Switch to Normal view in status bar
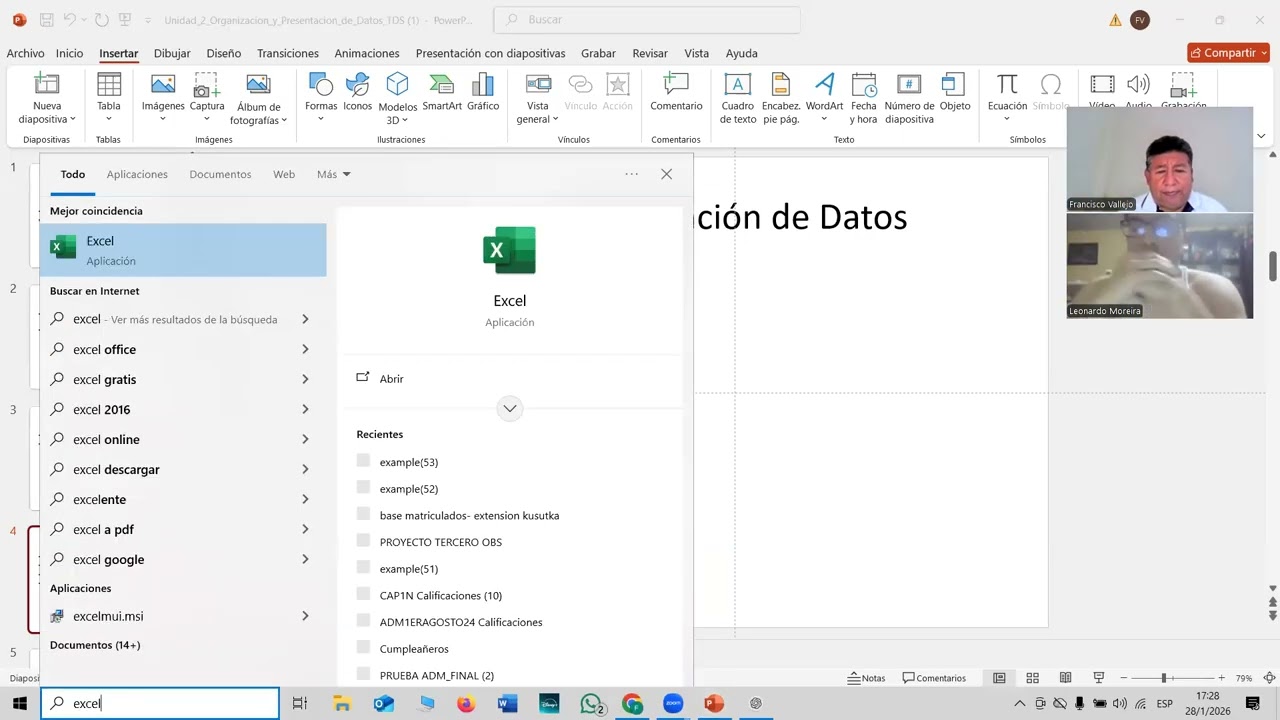1280x720 pixels. [999, 678]
